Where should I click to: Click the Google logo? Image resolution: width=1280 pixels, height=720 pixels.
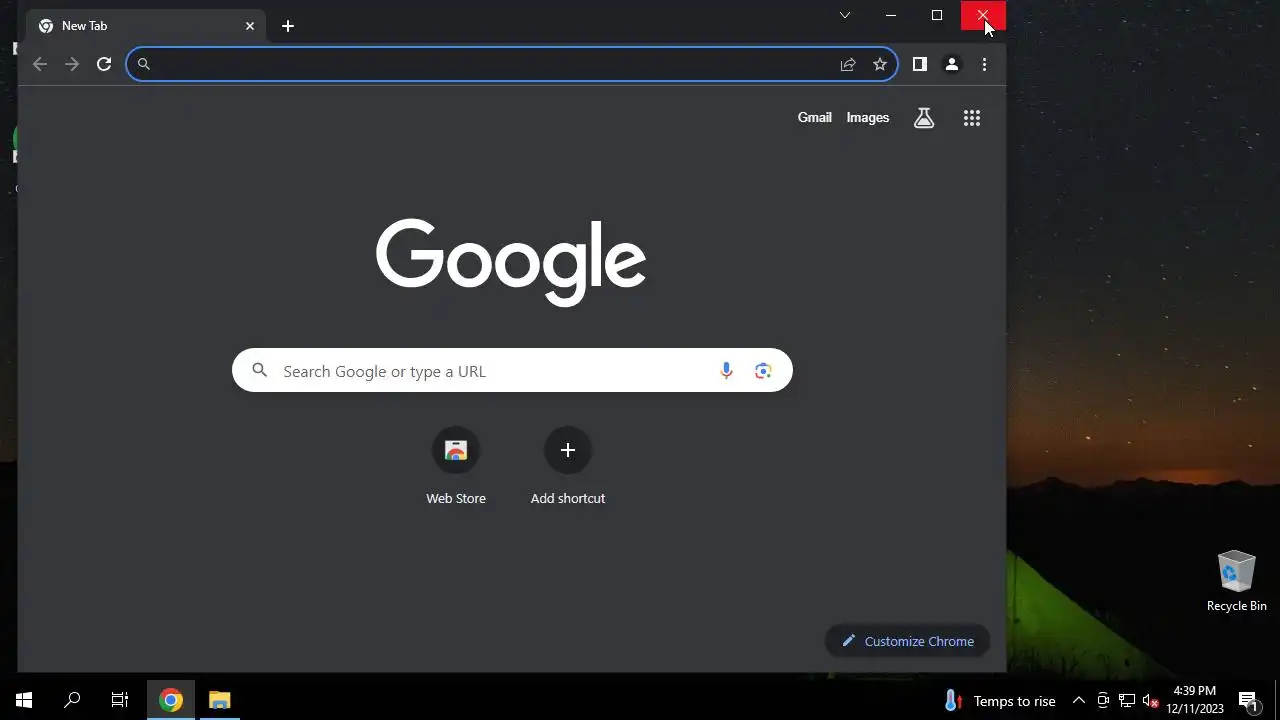coord(511,262)
